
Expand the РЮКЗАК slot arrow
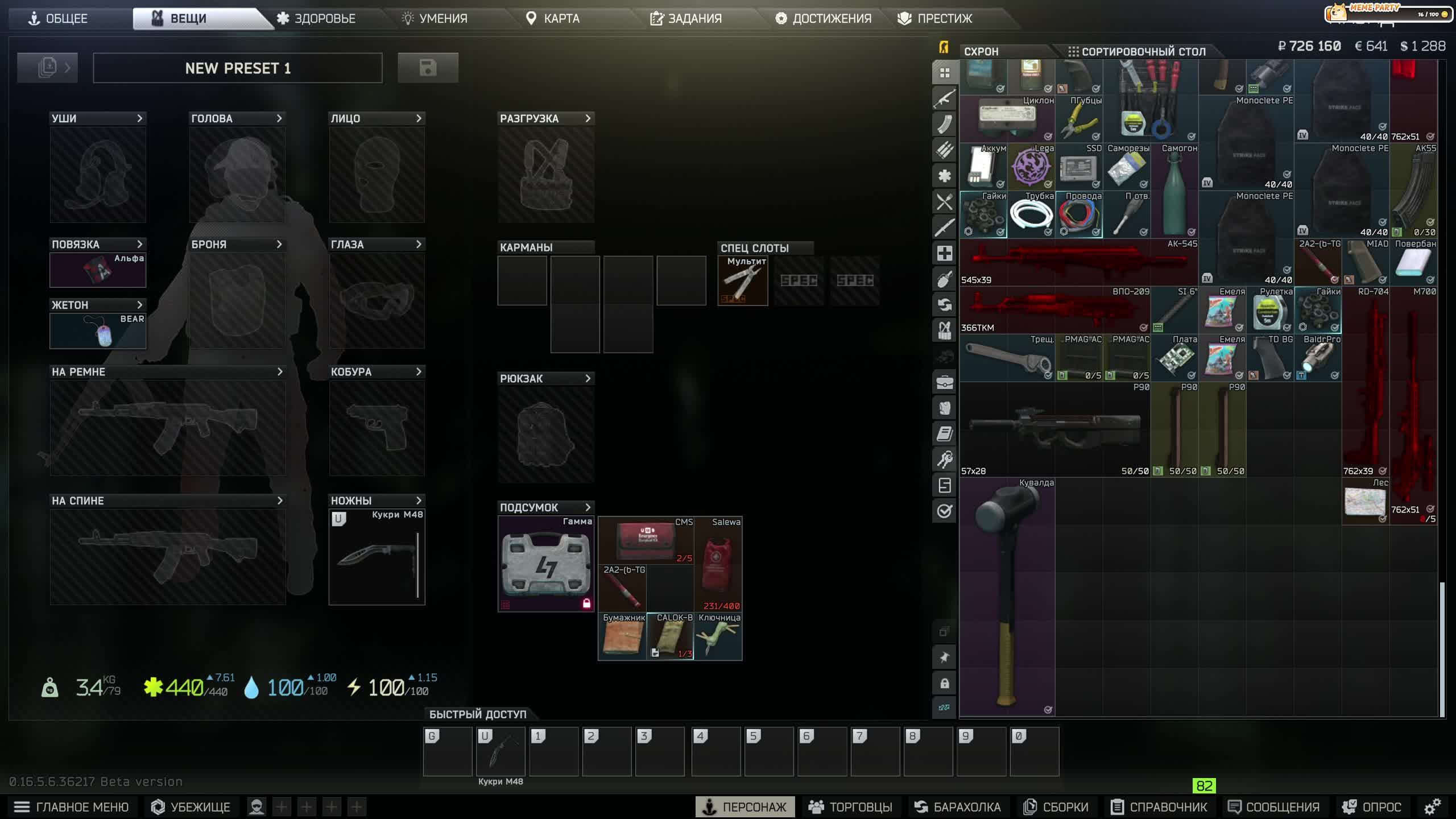588,378
